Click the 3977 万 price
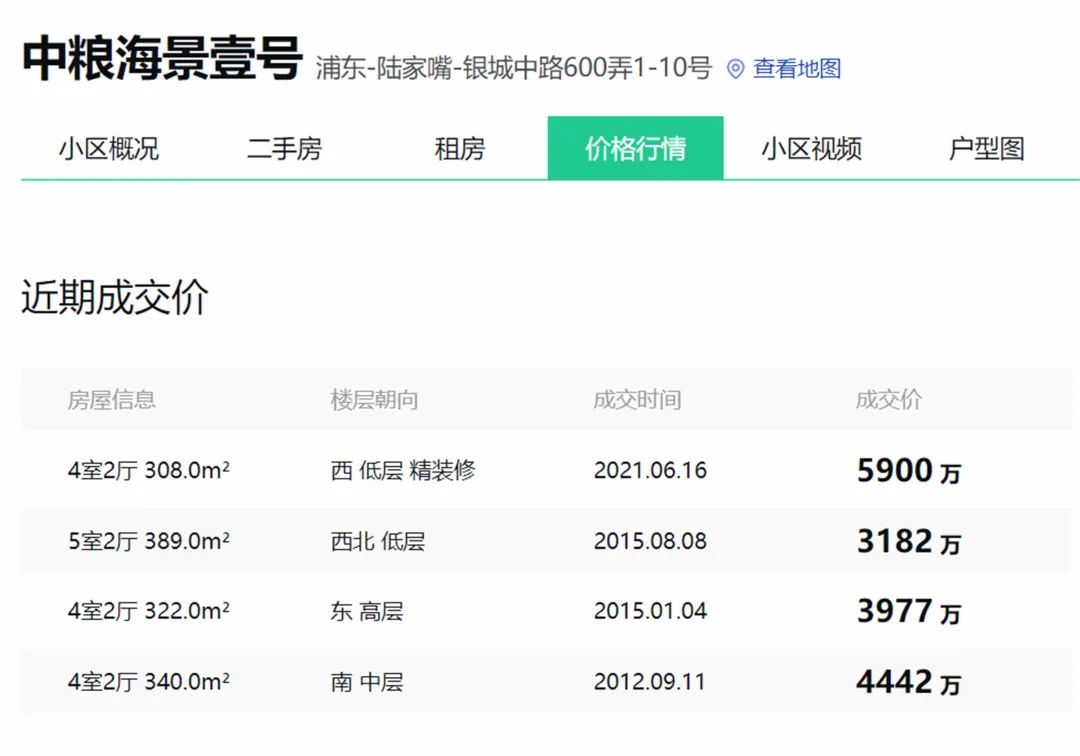Image resolution: width=1080 pixels, height=756 pixels. pyautogui.click(x=908, y=611)
